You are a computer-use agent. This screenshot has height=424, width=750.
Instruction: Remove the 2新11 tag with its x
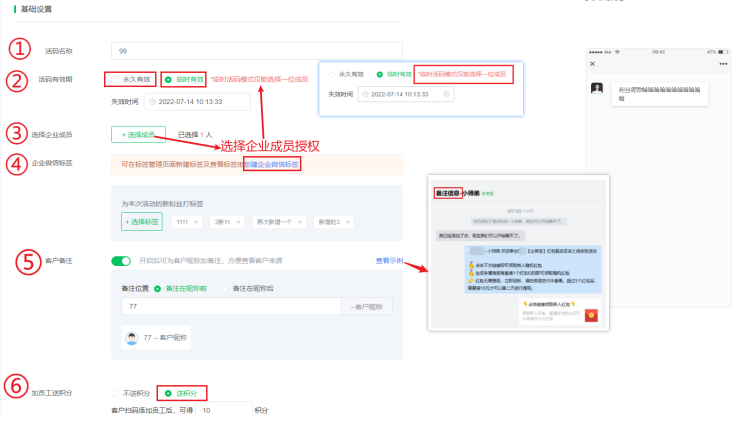(x=238, y=222)
